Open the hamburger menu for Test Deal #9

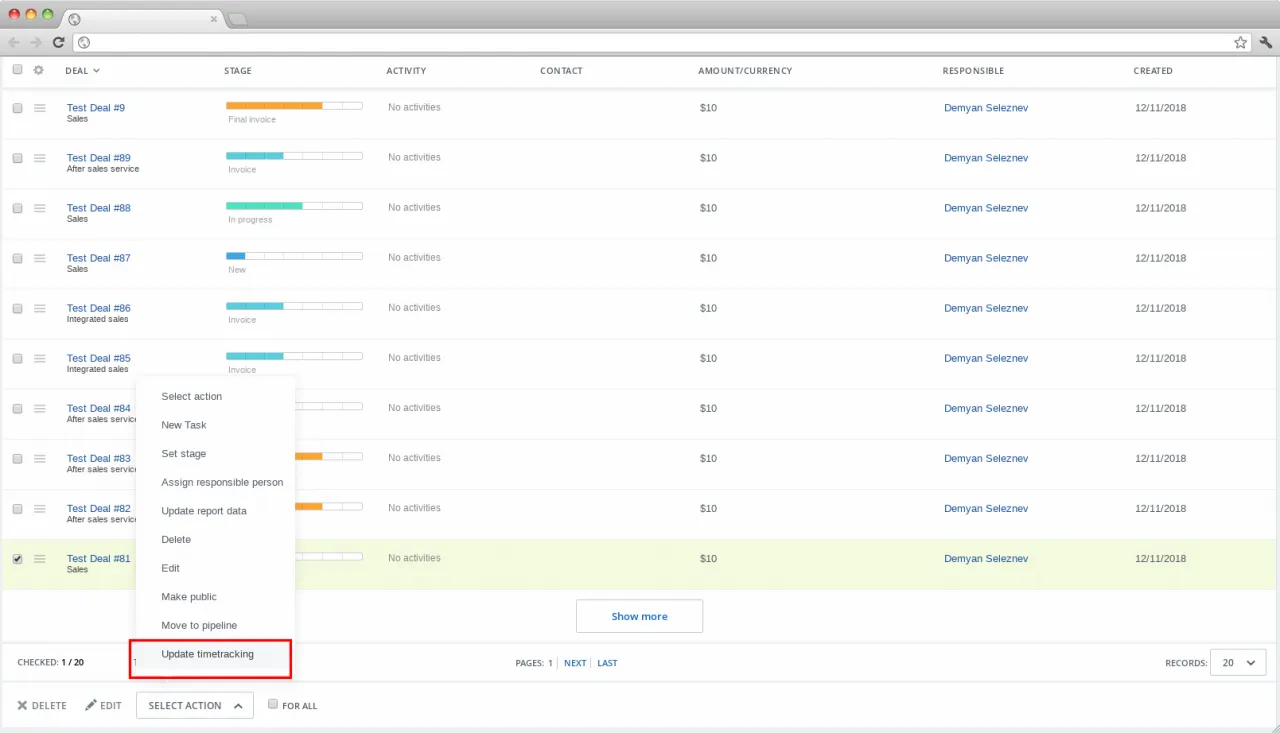point(40,108)
